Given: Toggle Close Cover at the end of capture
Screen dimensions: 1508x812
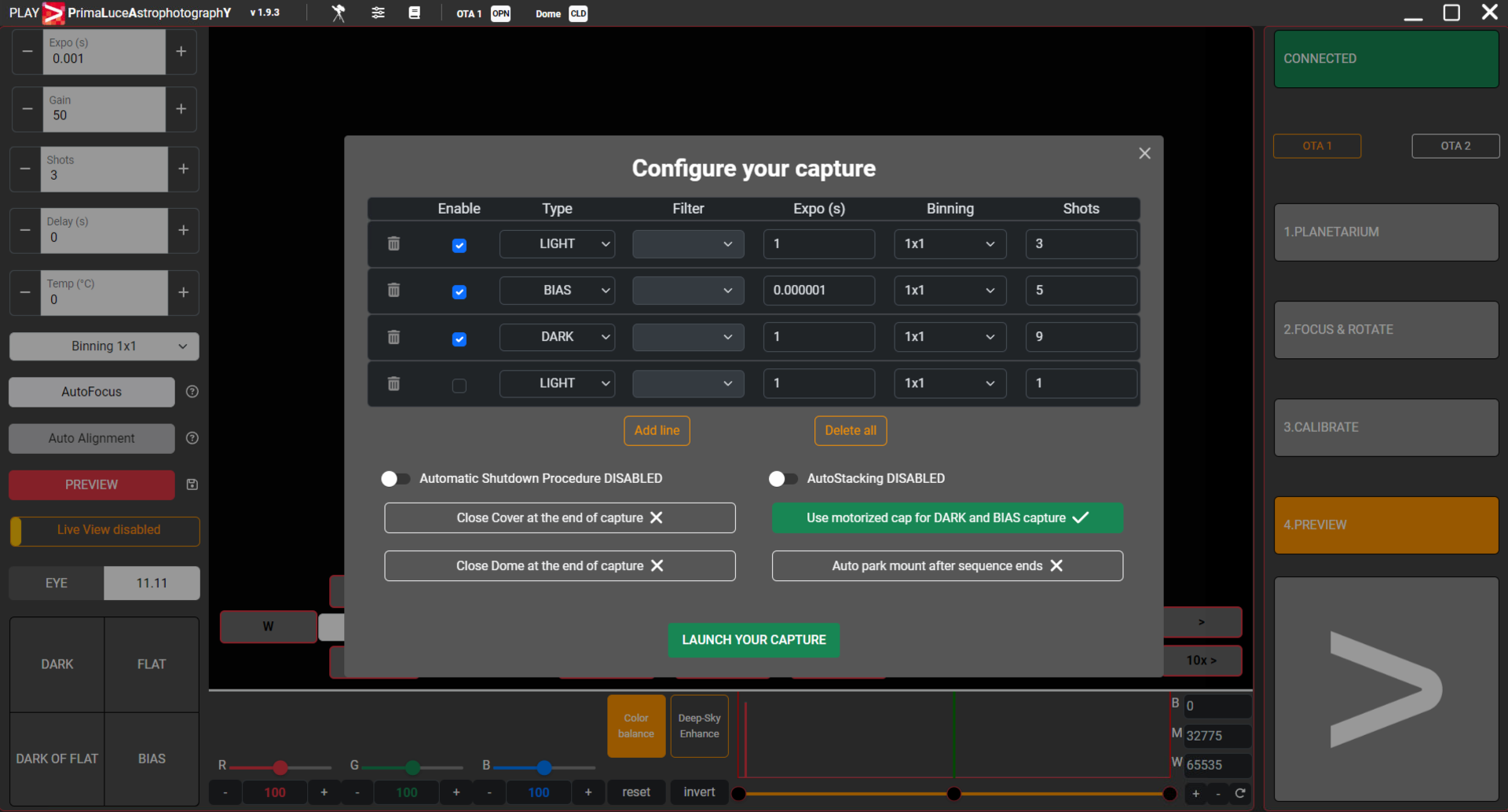Looking at the screenshot, I should (560, 518).
